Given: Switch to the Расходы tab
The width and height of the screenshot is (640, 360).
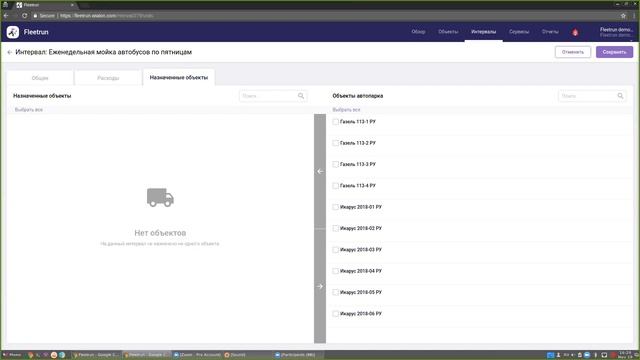Looking at the screenshot, I should click(x=108, y=78).
